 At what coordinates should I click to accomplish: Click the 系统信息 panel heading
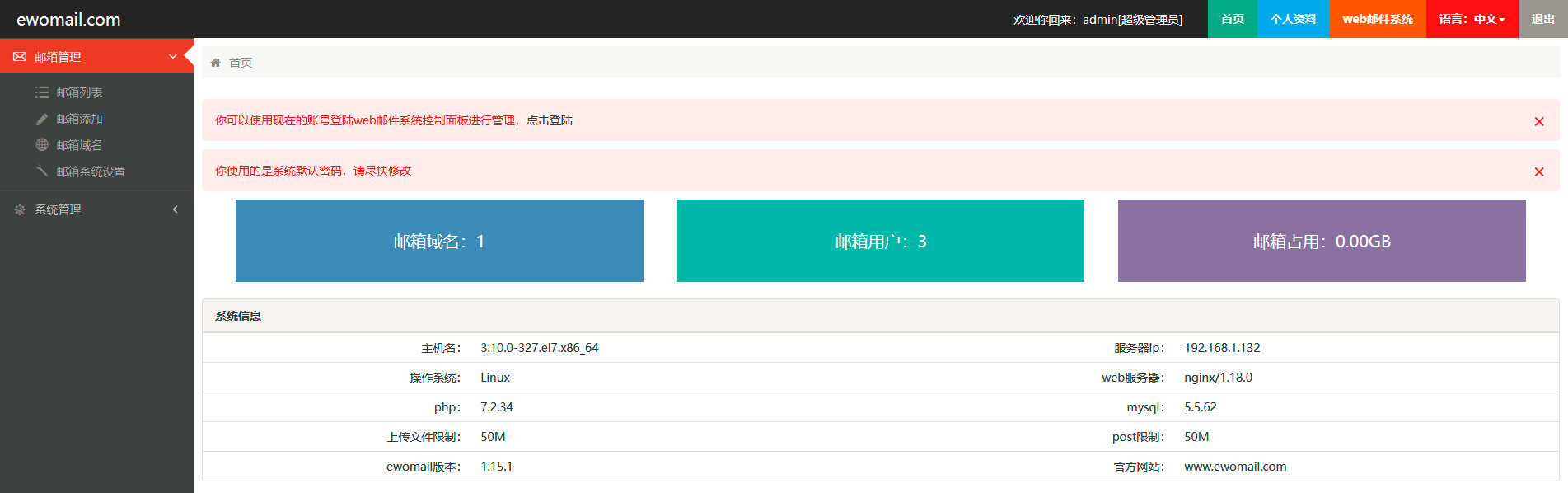tap(238, 316)
